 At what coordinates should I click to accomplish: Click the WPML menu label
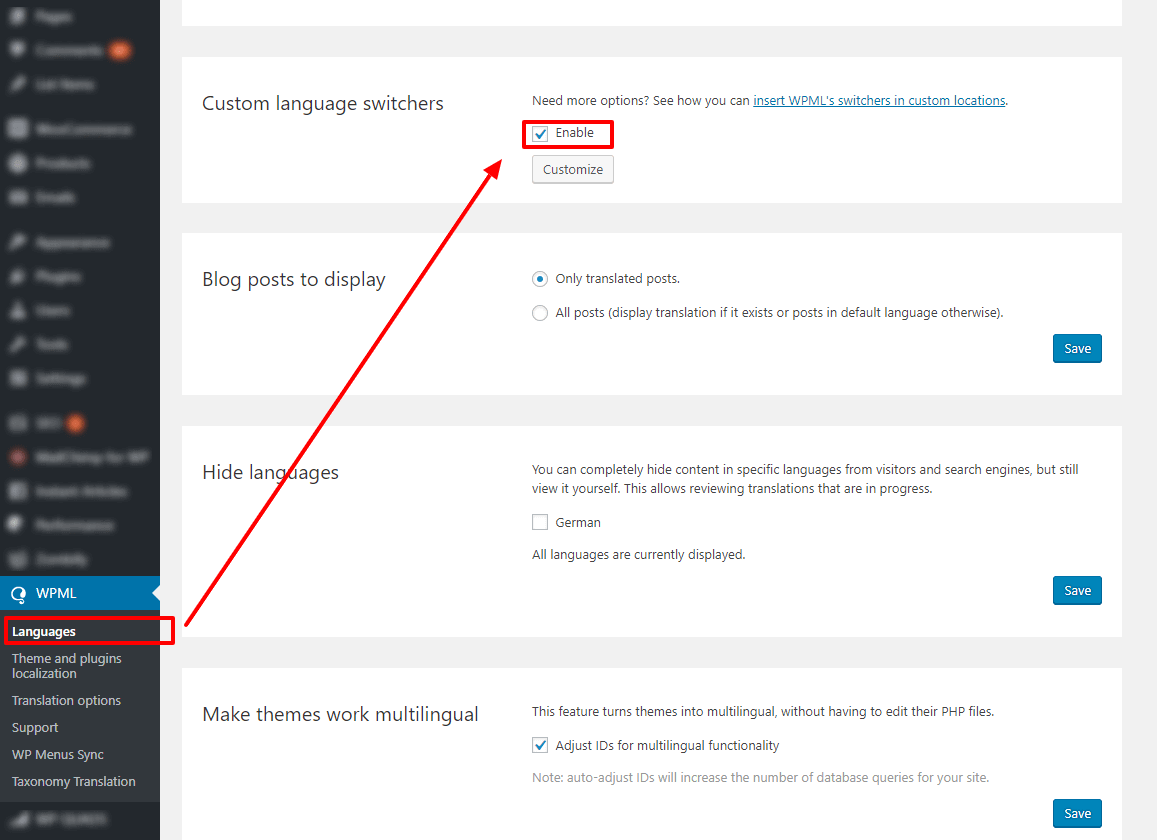pos(56,593)
